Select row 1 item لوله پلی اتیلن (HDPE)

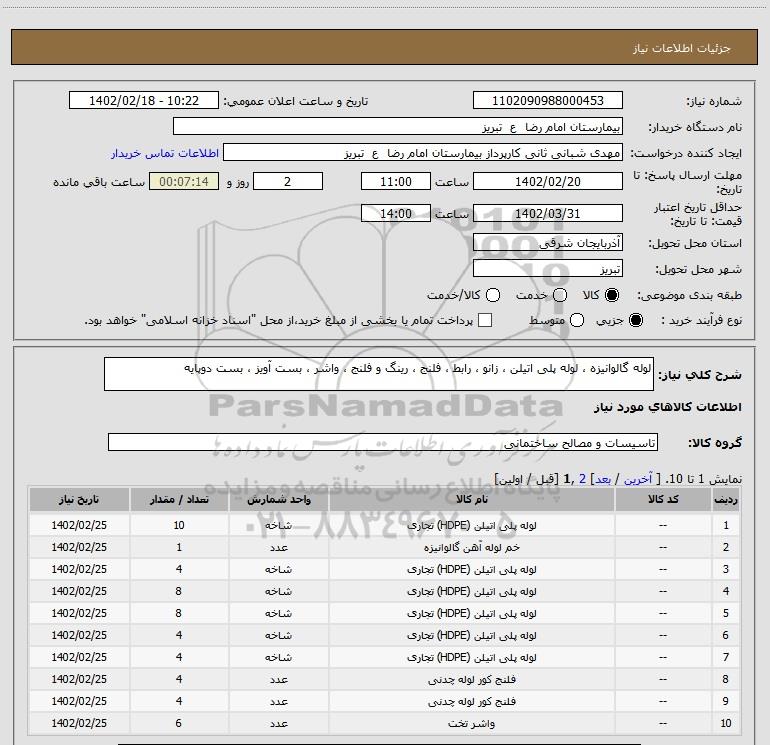coord(472,525)
